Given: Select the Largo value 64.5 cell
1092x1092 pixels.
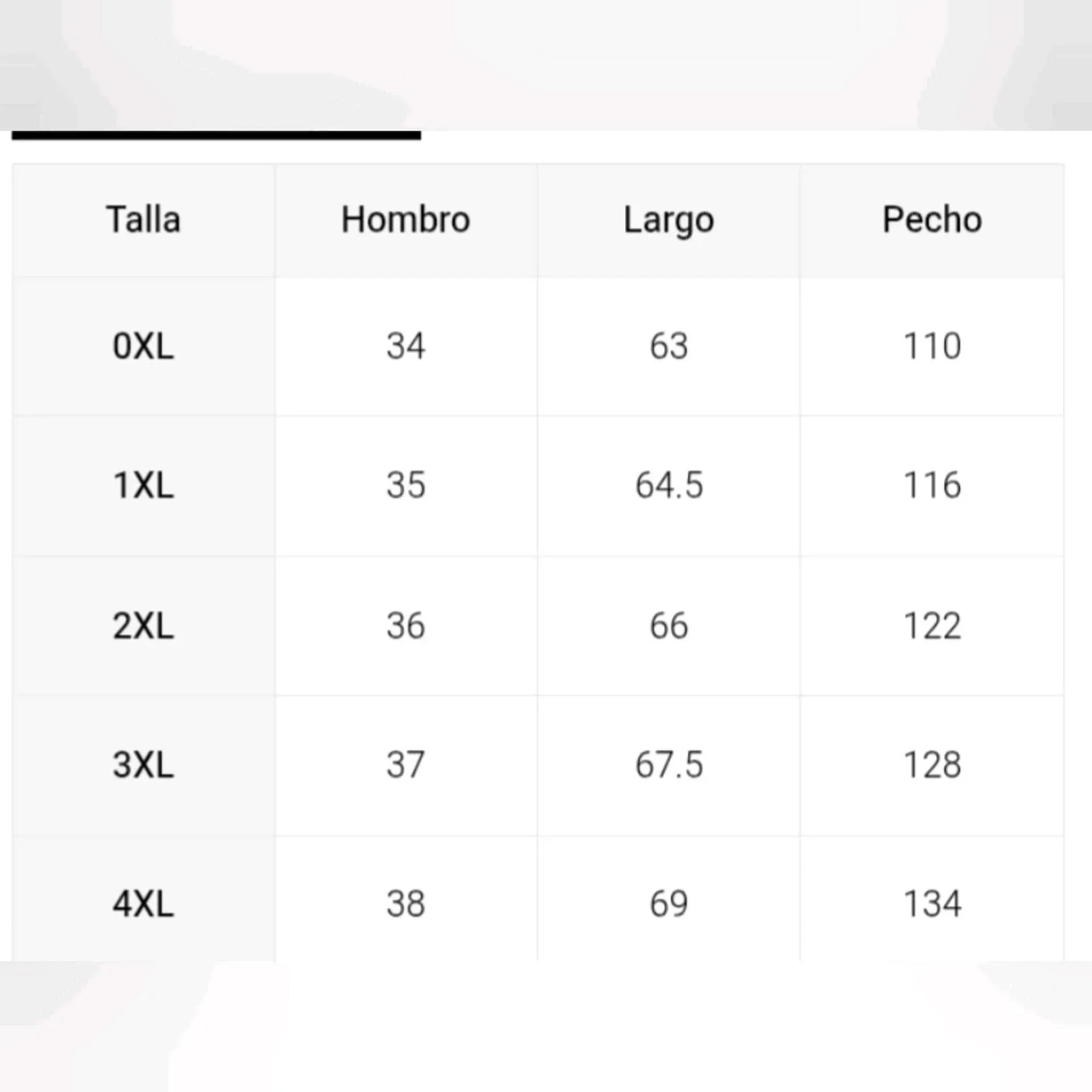Looking at the screenshot, I should [x=669, y=486].
